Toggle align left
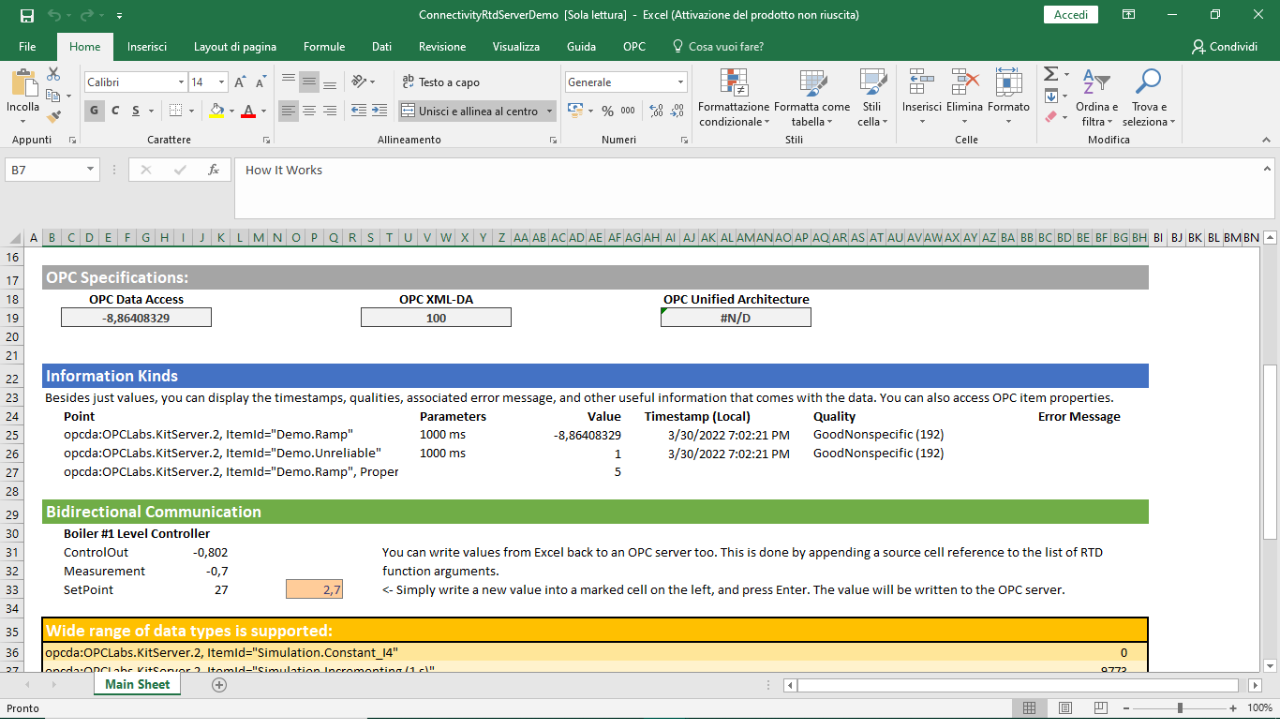The image size is (1280, 719). tap(289, 111)
